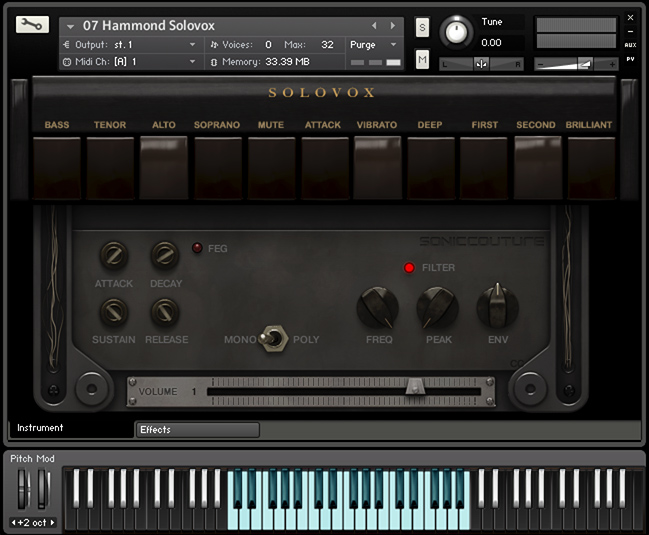Go to next instrument preset arrow
This screenshot has width=649, height=535.
[392, 26]
